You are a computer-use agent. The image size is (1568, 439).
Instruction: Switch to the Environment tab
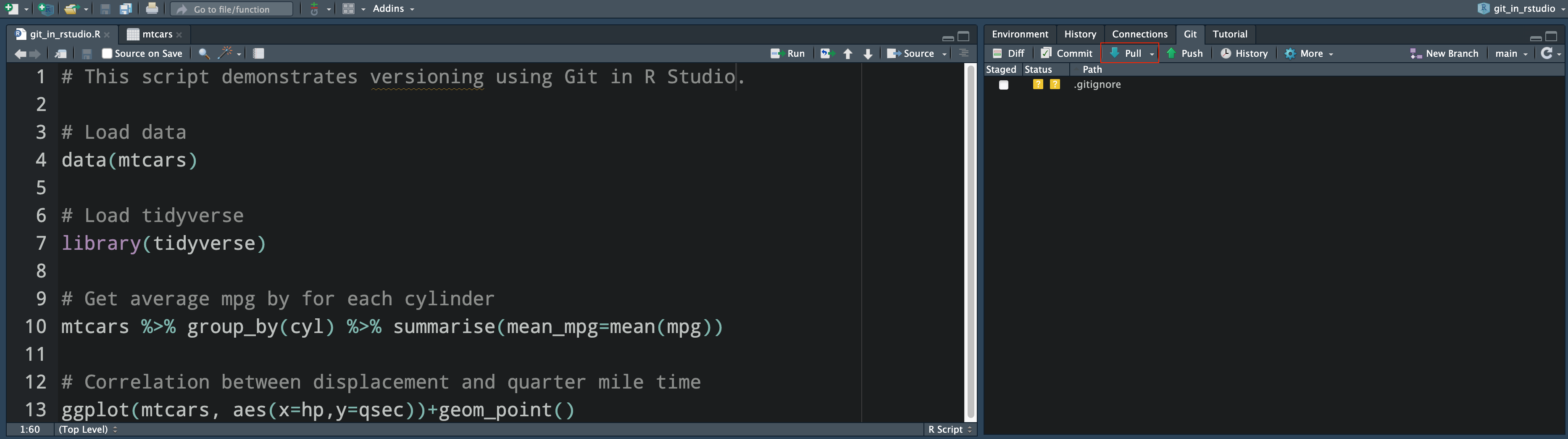(x=1020, y=34)
